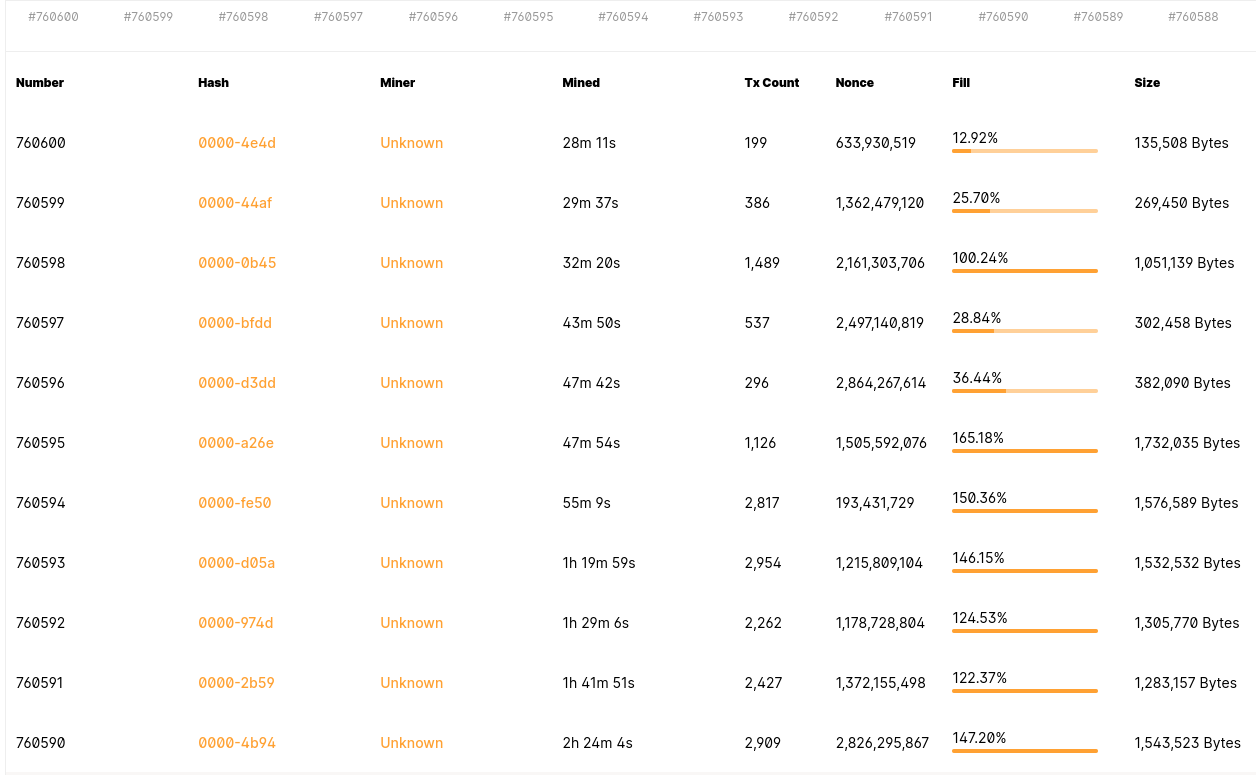Select #760595 in the top block strip
This screenshot has height=775, width=1256.
point(528,17)
